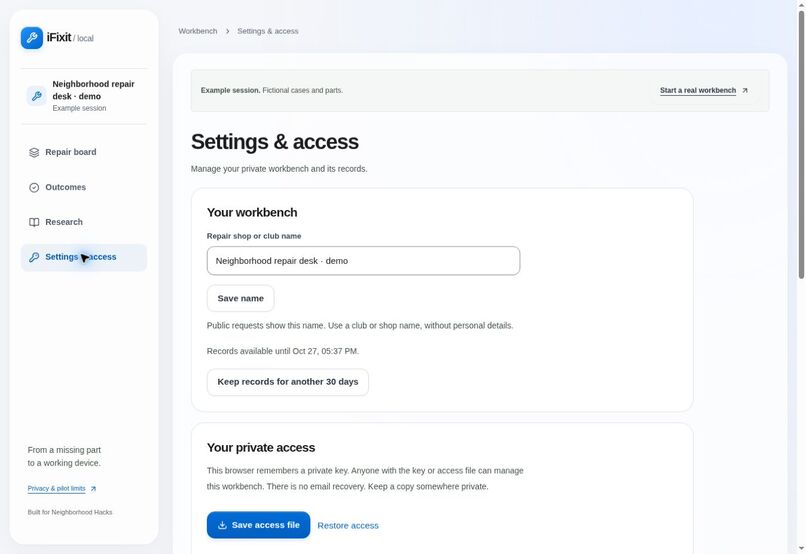Image resolution: width=806 pixels, height=554 pixels.
Task: Click the Settings & access page heading
Action: [275, 142]
